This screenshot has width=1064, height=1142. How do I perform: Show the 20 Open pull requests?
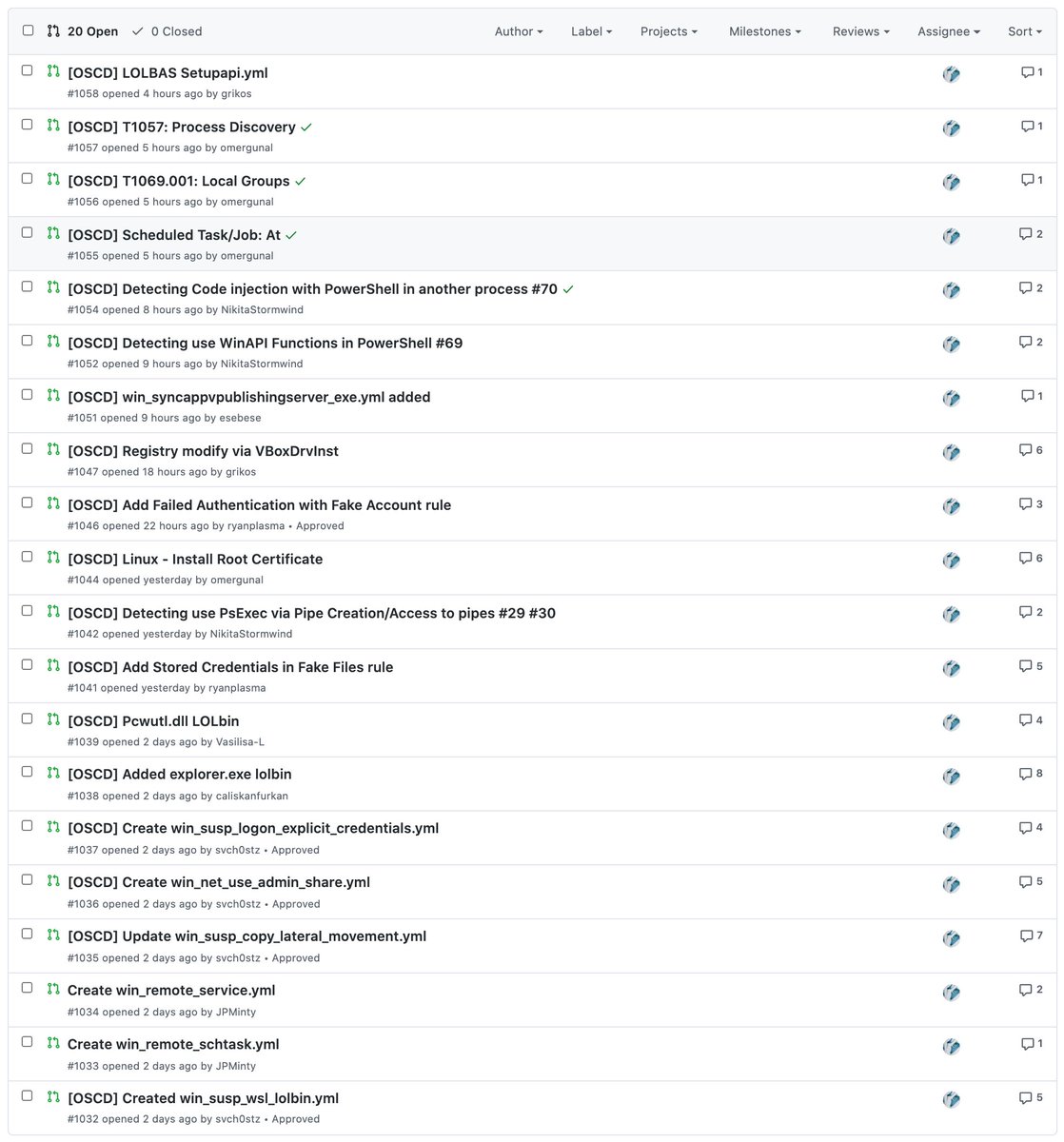pyautogui.click(x=83, y=31)
